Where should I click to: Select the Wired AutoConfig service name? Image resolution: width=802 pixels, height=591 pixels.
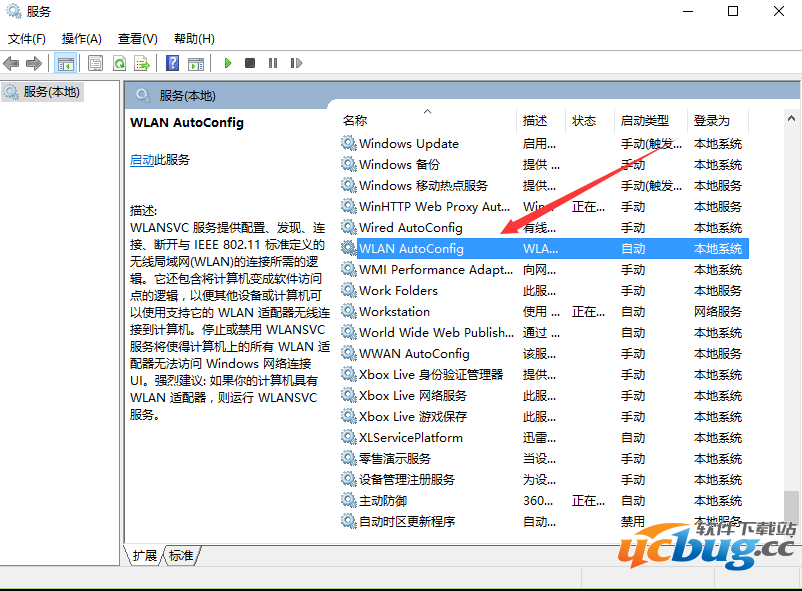click(411, 227)
